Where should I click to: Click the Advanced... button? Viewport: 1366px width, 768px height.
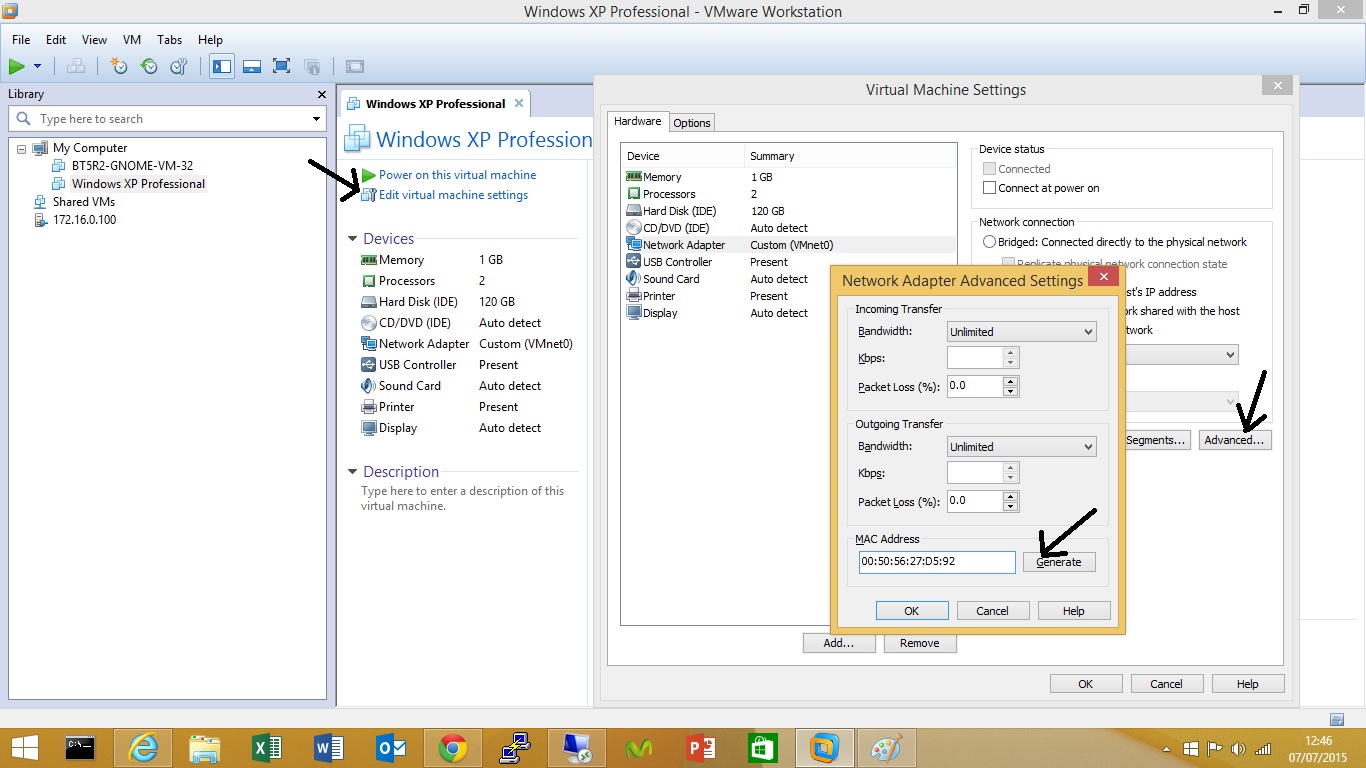[1235, 440]
